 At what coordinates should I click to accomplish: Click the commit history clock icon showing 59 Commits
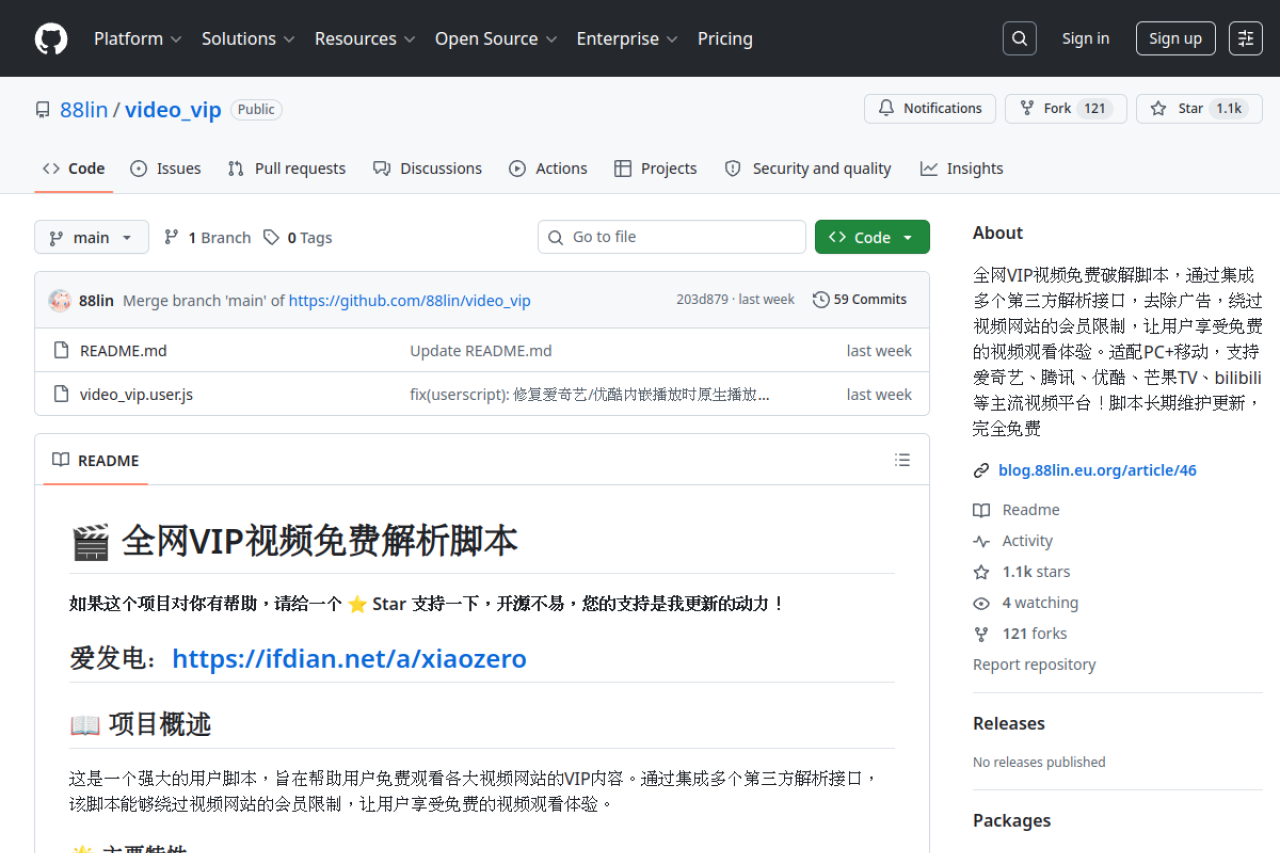click(821, 299)
